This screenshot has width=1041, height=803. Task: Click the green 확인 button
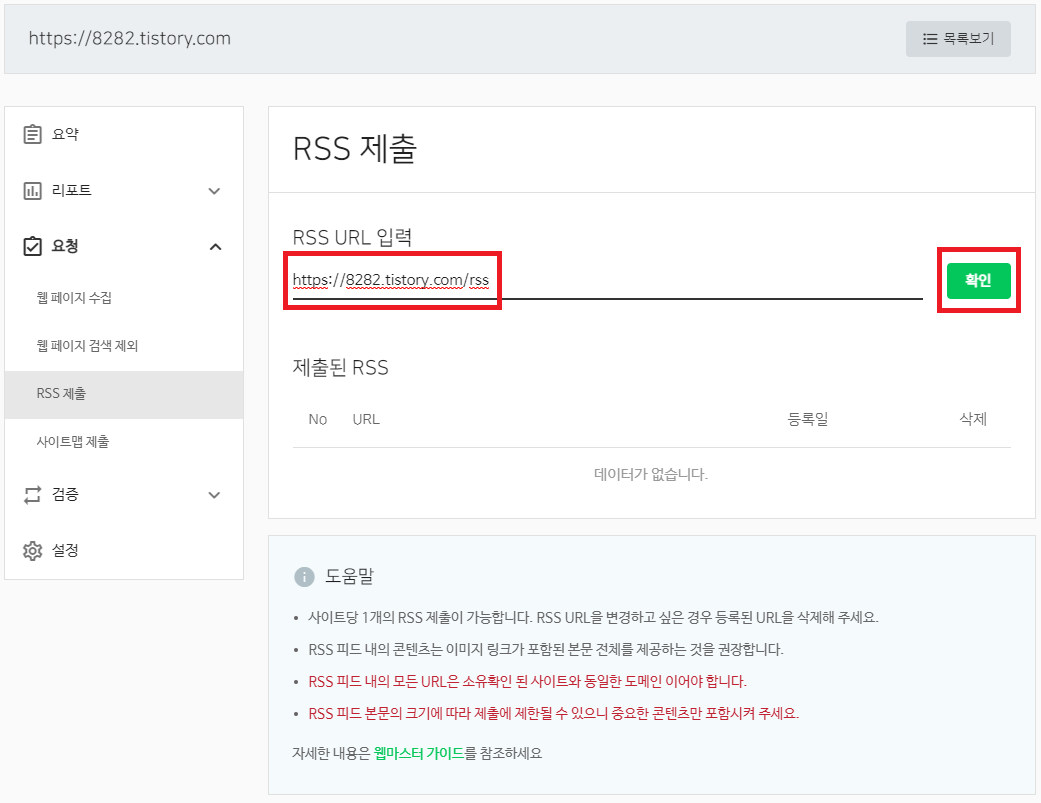pyautogui.click(x=978, y=281)
